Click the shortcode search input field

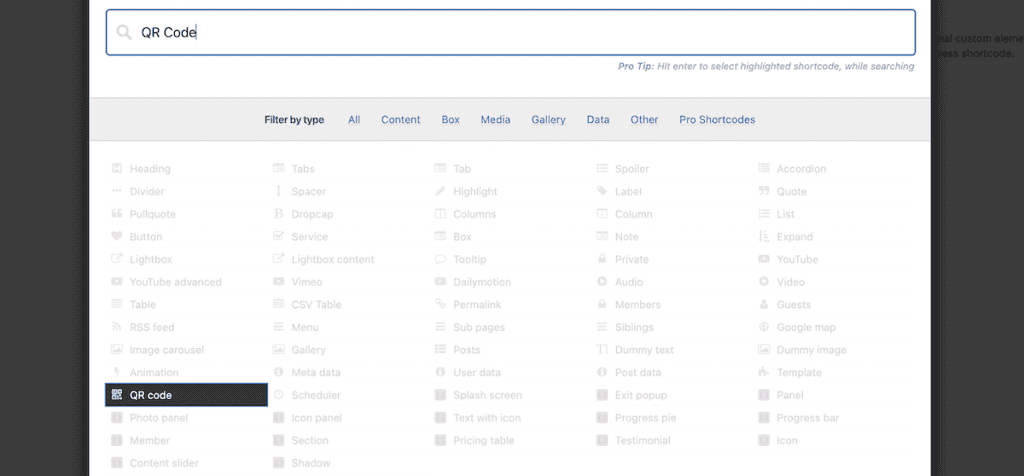(x=520, y=32)
